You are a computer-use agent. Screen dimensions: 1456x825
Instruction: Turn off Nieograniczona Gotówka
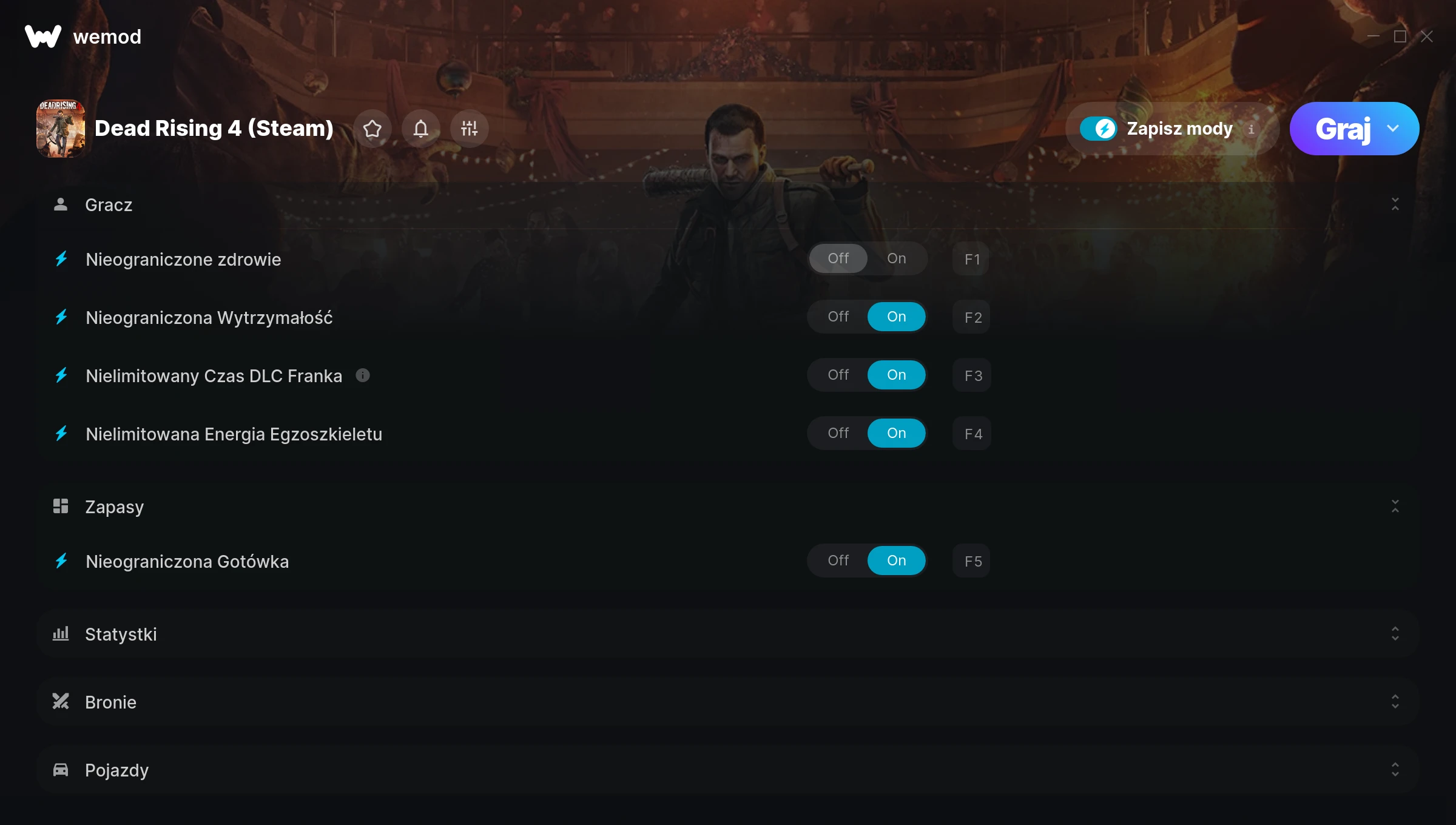[x=838, y=561]
